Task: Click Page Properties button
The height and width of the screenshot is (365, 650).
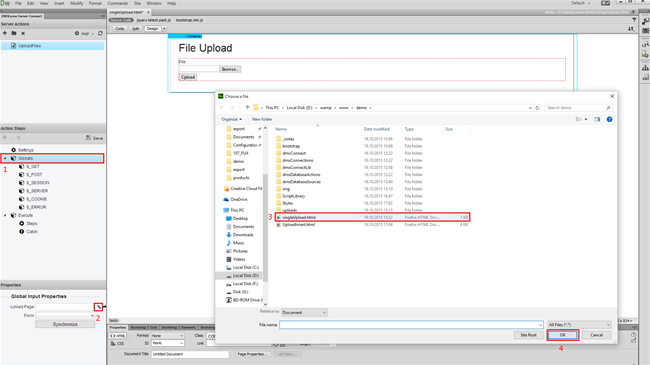Action: [x=252, y=354]
